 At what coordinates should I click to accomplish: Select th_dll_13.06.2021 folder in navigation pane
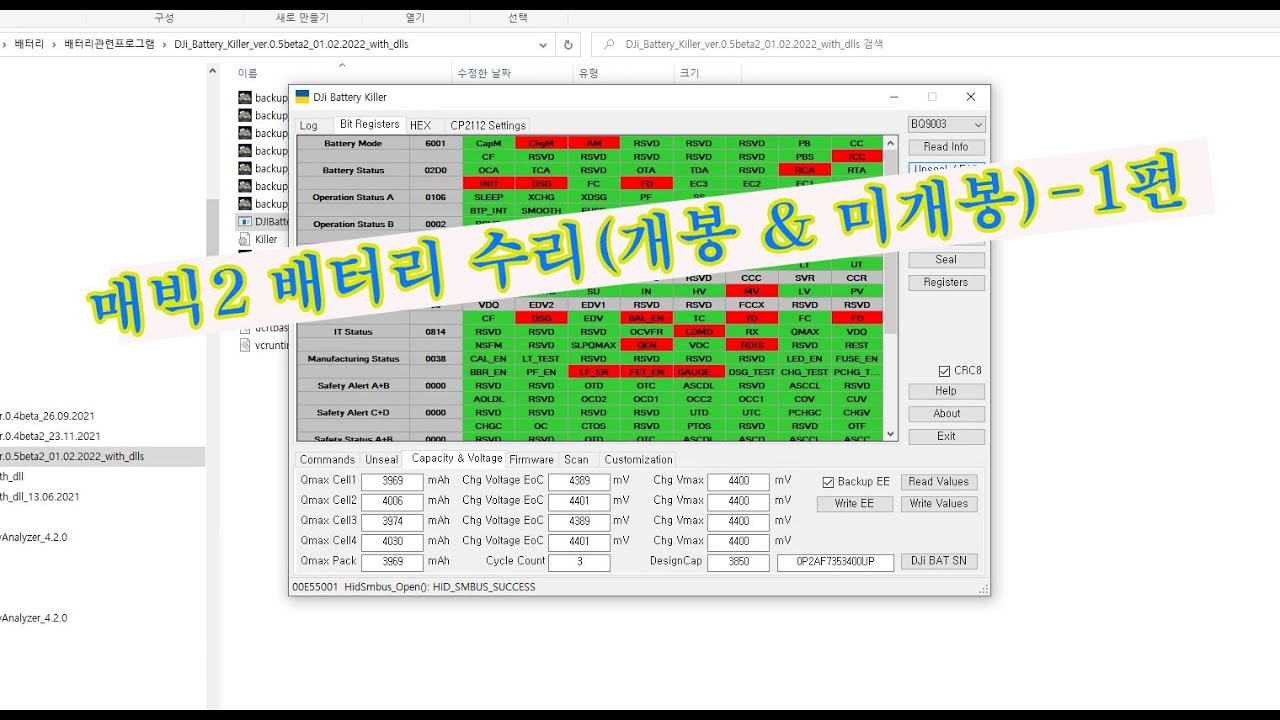[x=40, y=497]
